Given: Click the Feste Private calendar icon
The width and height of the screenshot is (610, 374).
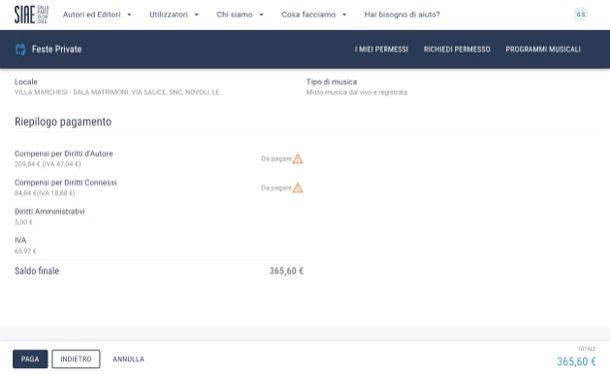Looking at the screenshot, I should point(21,49).
